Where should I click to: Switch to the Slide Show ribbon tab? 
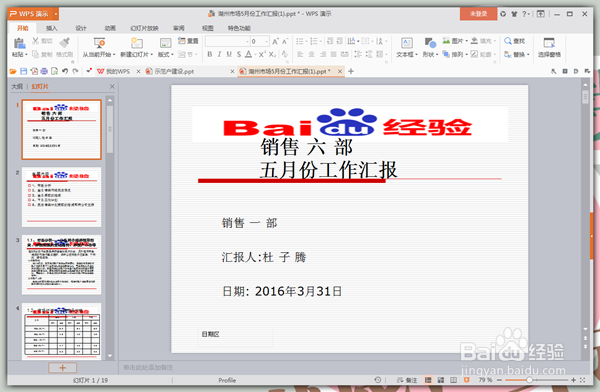pos(144,28)
